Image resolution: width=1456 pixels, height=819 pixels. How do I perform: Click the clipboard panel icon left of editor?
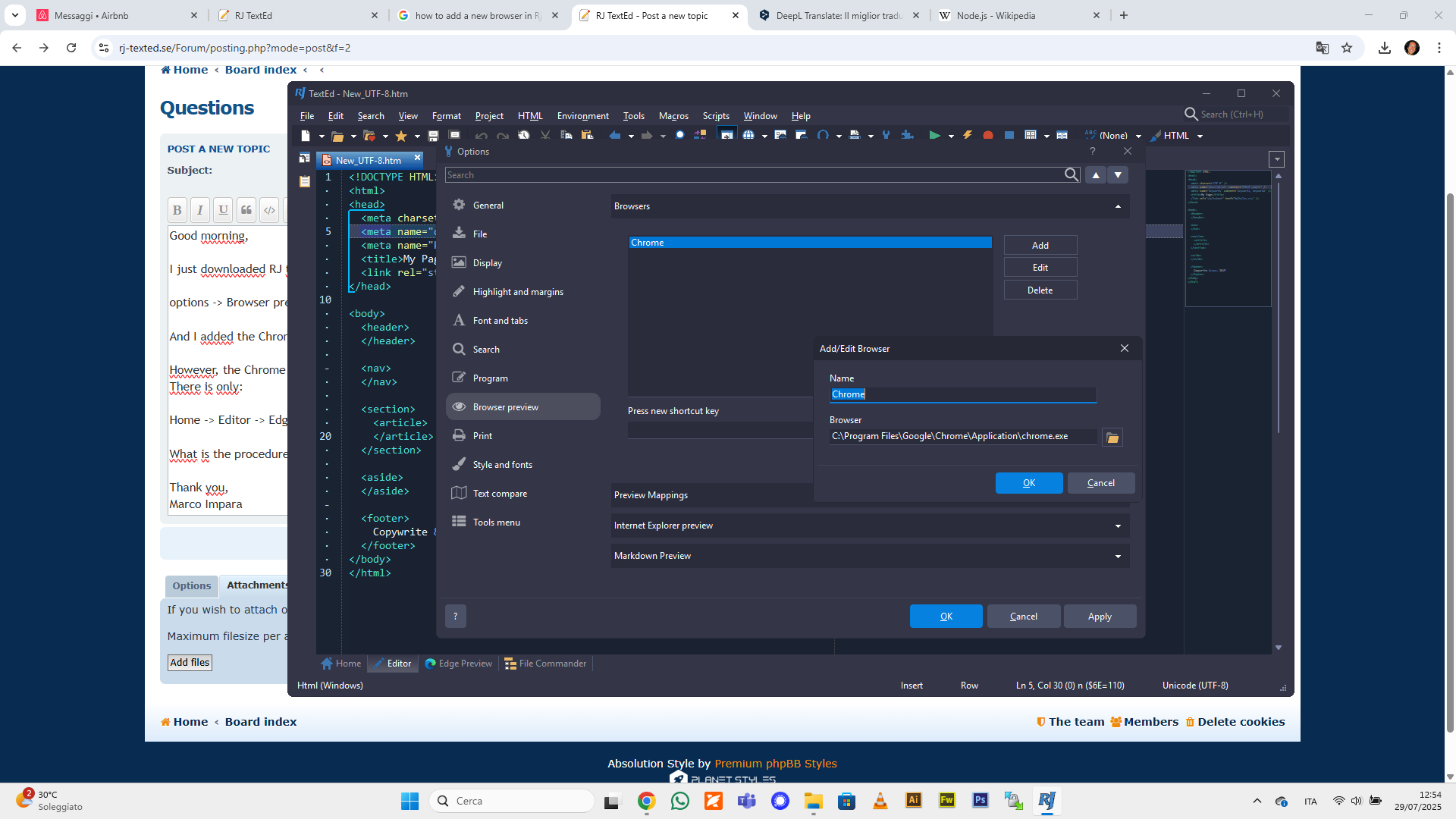click(305, 181)
